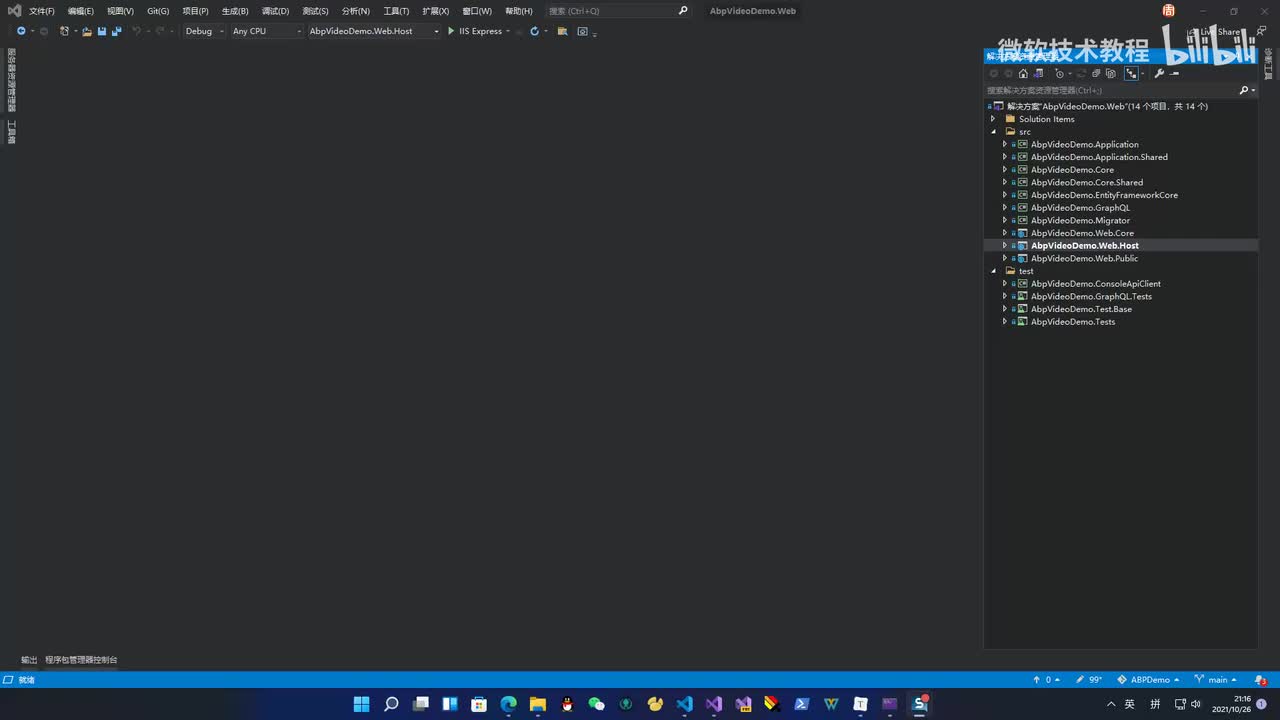Expand the AbpVideoDemo.Application project
This screenshot has width=1280, height=720.
1005,144
